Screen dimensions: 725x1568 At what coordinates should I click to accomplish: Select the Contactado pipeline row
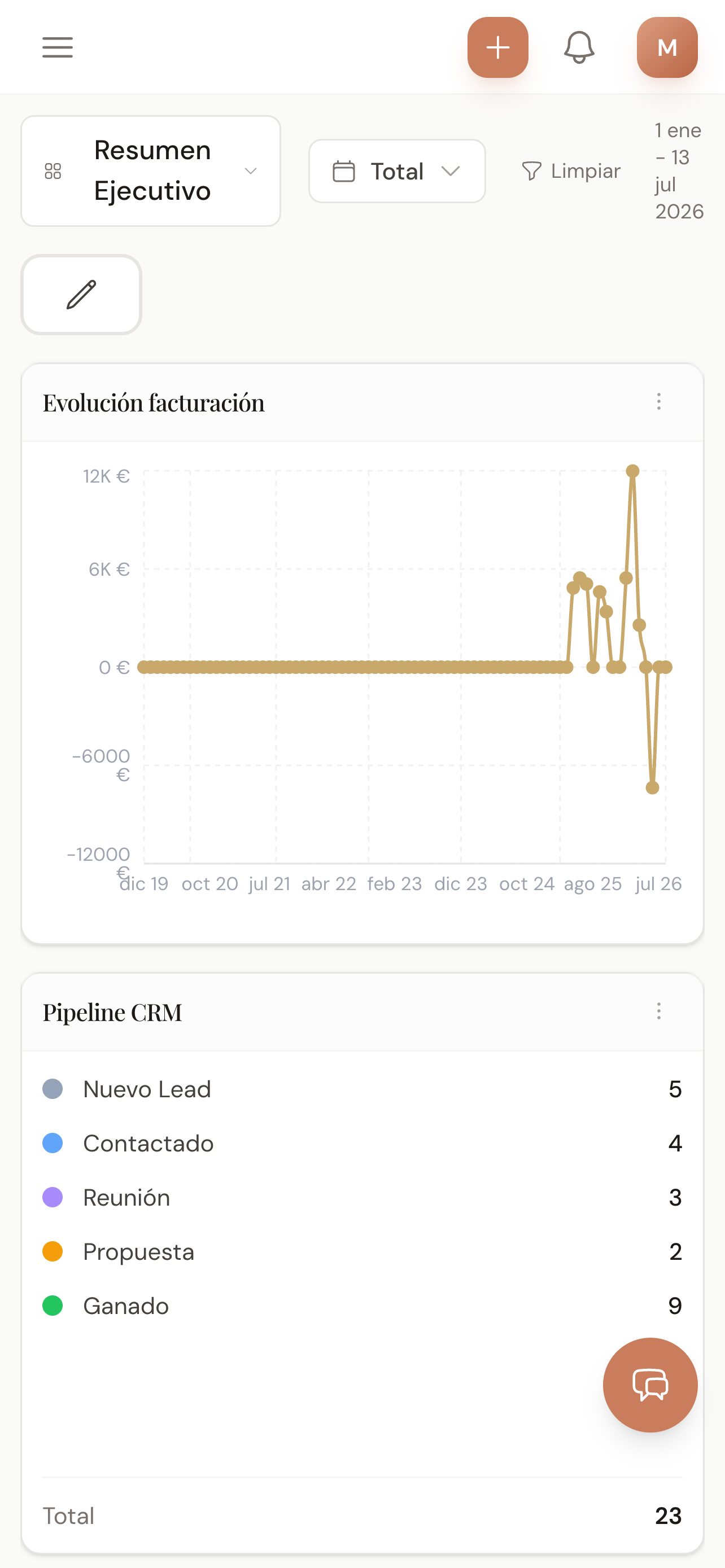point(362,1143)
